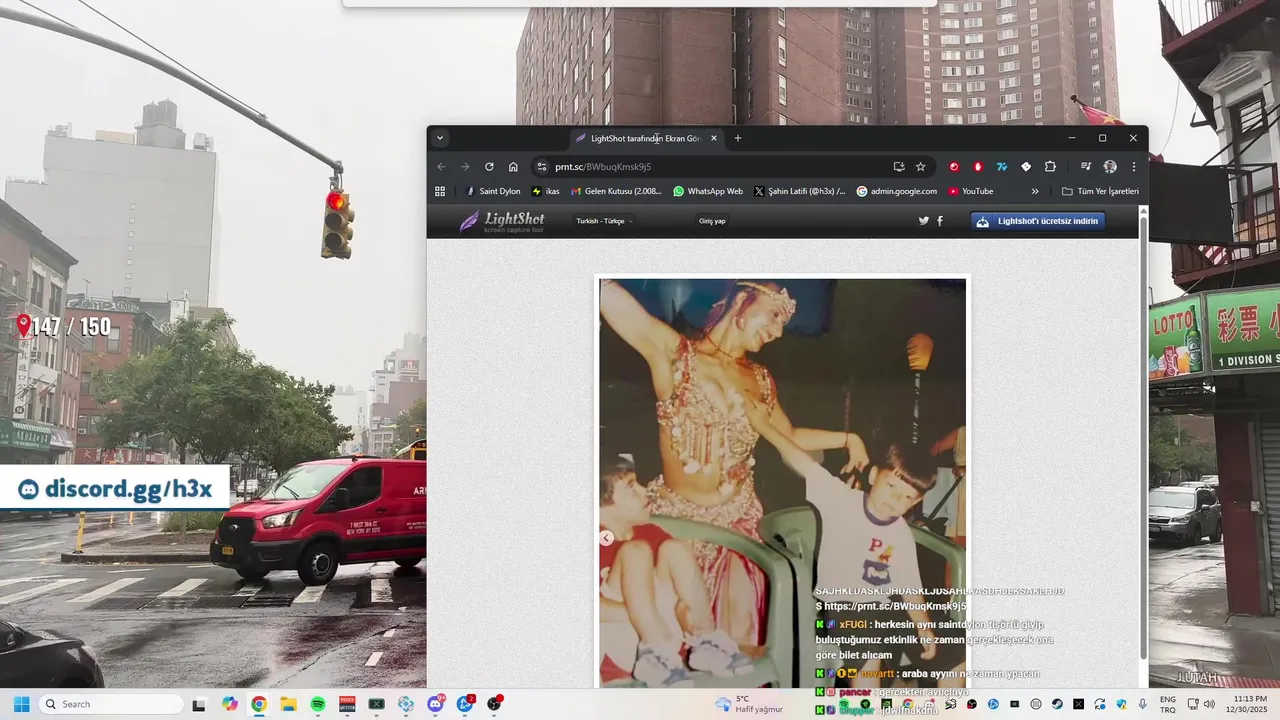Open the apps grid in bookmarks bar
1280x720 pixels.
[440, 191]
